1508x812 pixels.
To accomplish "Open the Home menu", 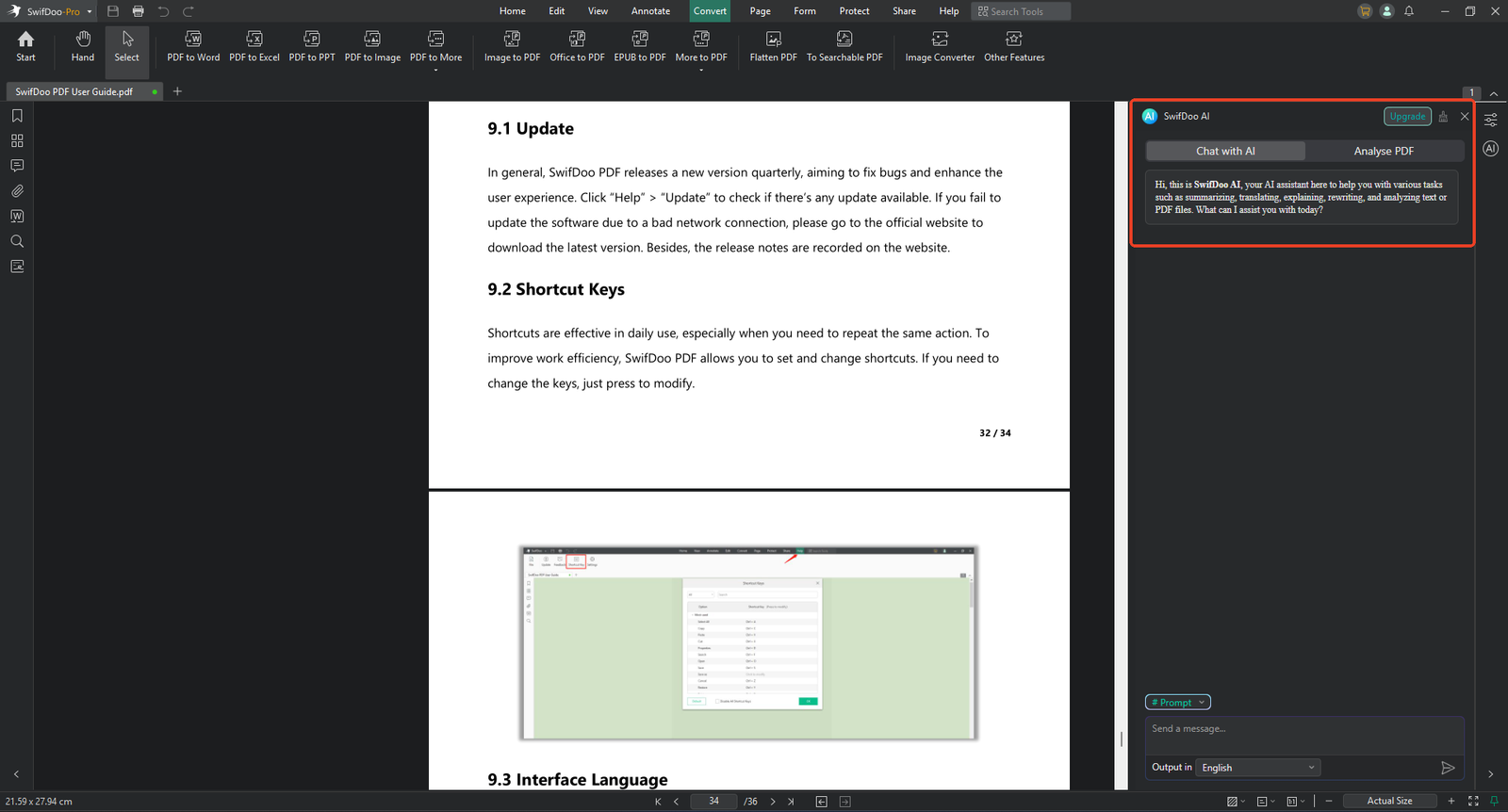I will click(513, 11).
